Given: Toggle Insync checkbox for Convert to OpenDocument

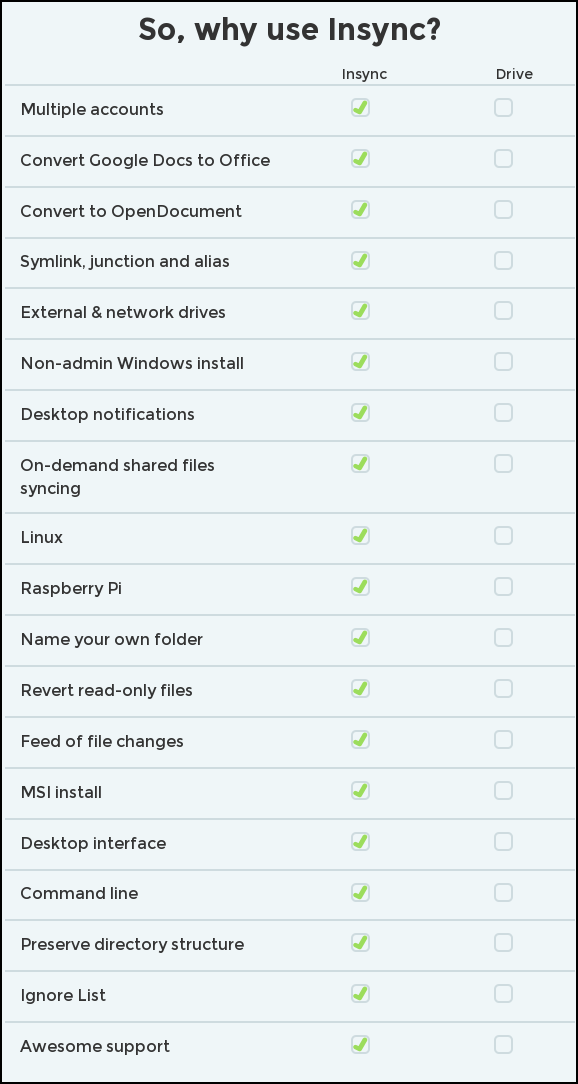Looking at the screenshot, I should (x=360, y=209).
